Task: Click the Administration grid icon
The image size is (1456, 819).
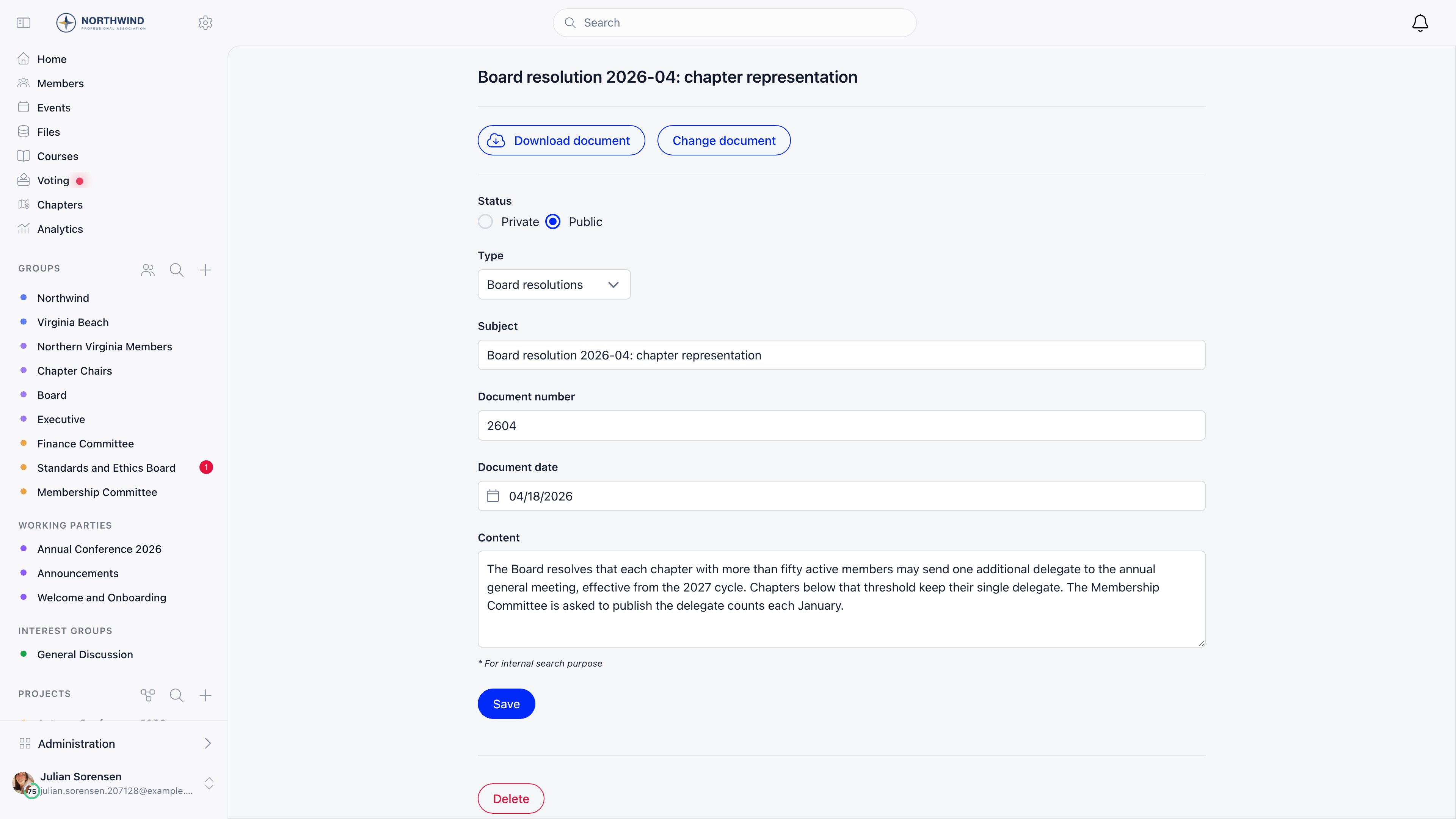Action: (x=25, y=743)
